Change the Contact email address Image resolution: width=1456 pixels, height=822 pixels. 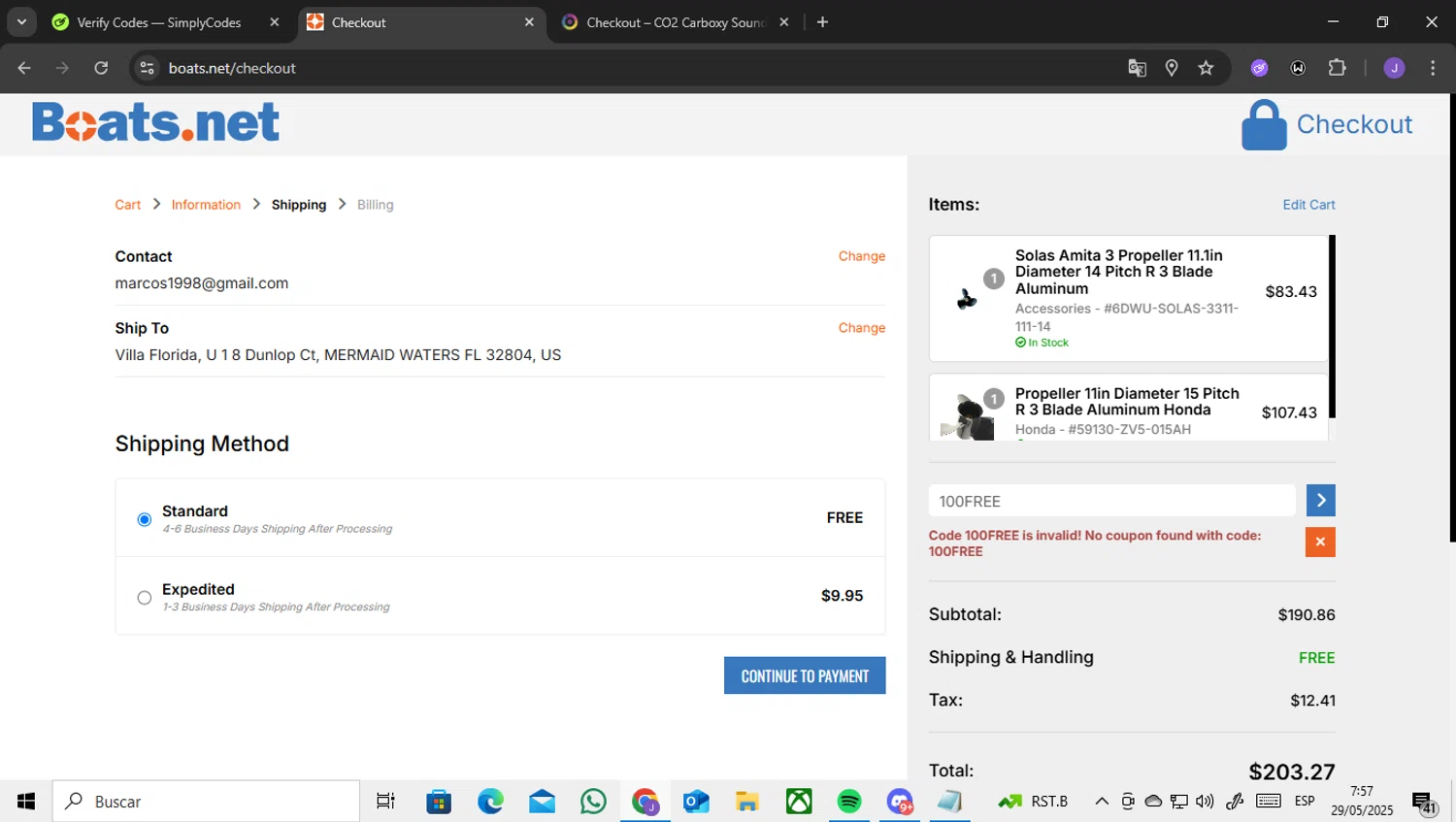tap(862, 256)
